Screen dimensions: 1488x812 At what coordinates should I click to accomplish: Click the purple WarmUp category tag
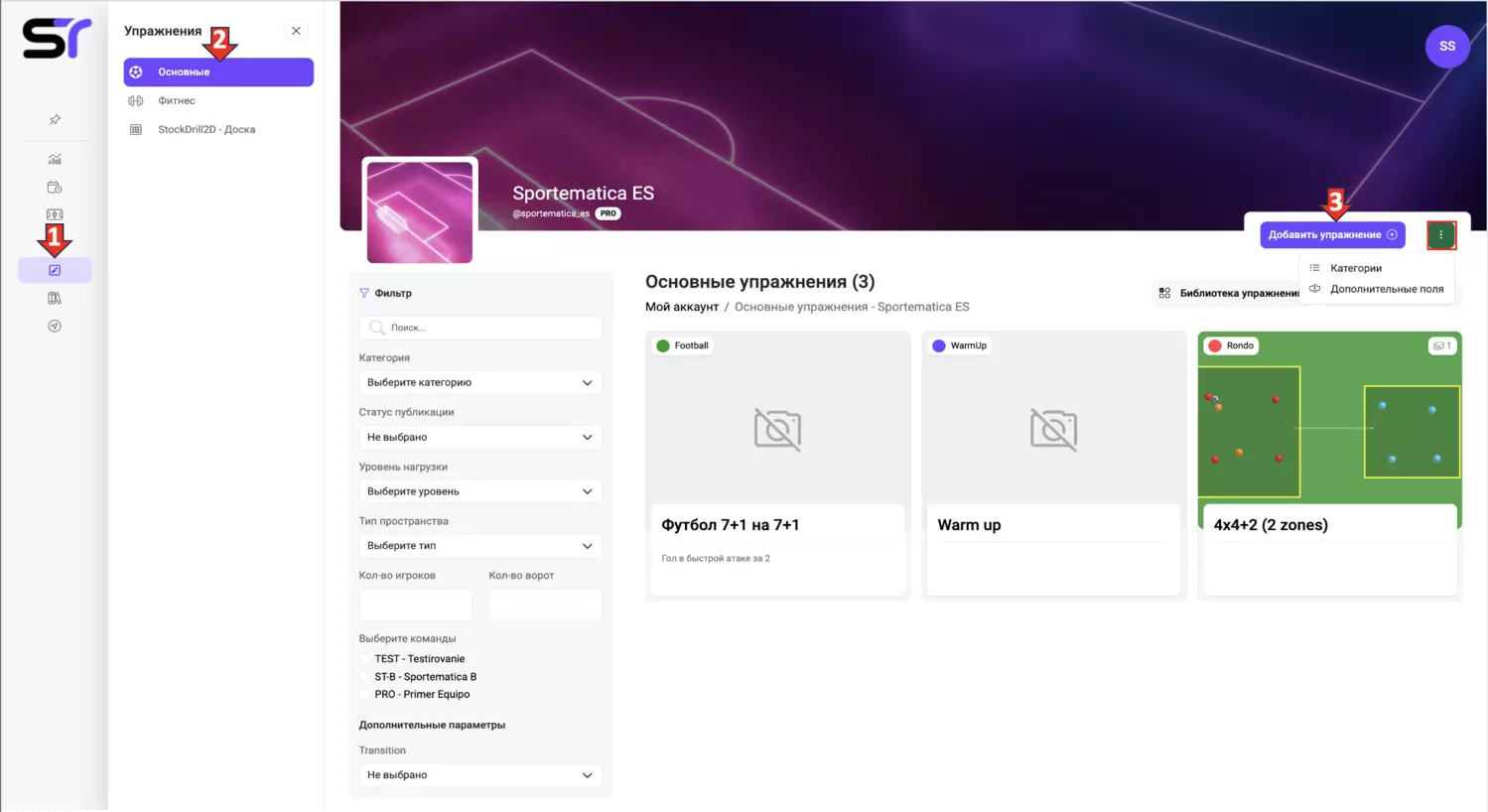(x=960, y=345)
